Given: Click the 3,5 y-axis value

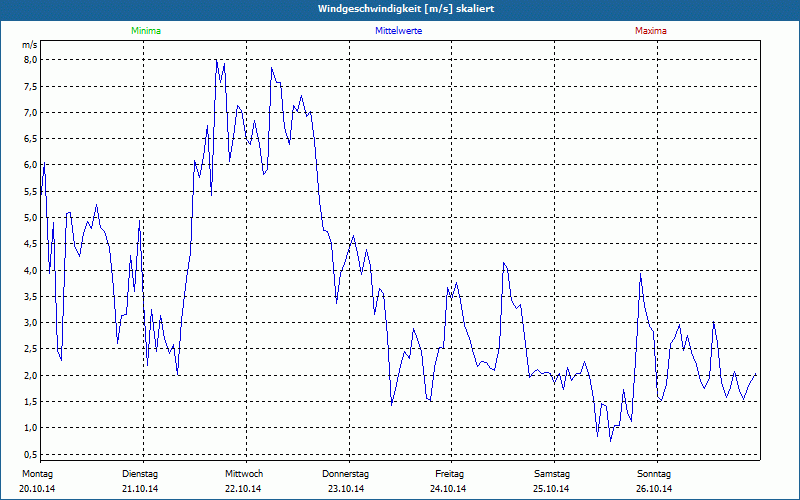Looking at the screenshot, I should click(31, 296).
